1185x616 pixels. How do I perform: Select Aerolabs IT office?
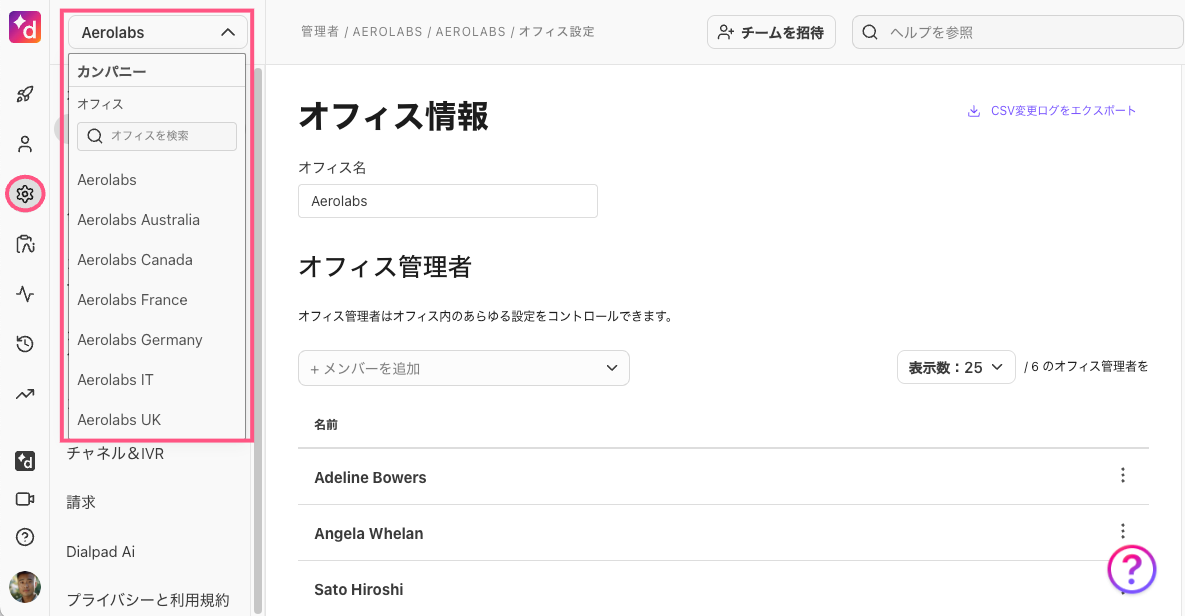coord(115,380)
